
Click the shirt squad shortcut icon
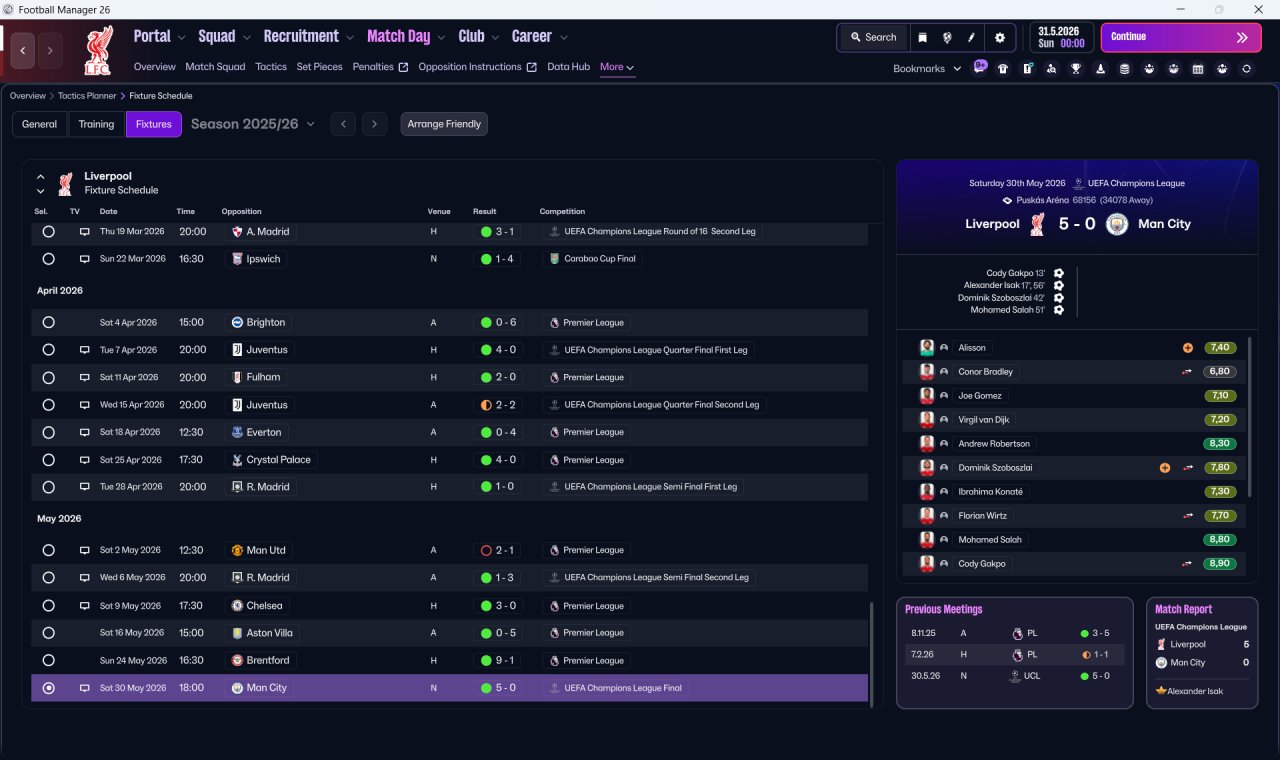coord(1003,69)
